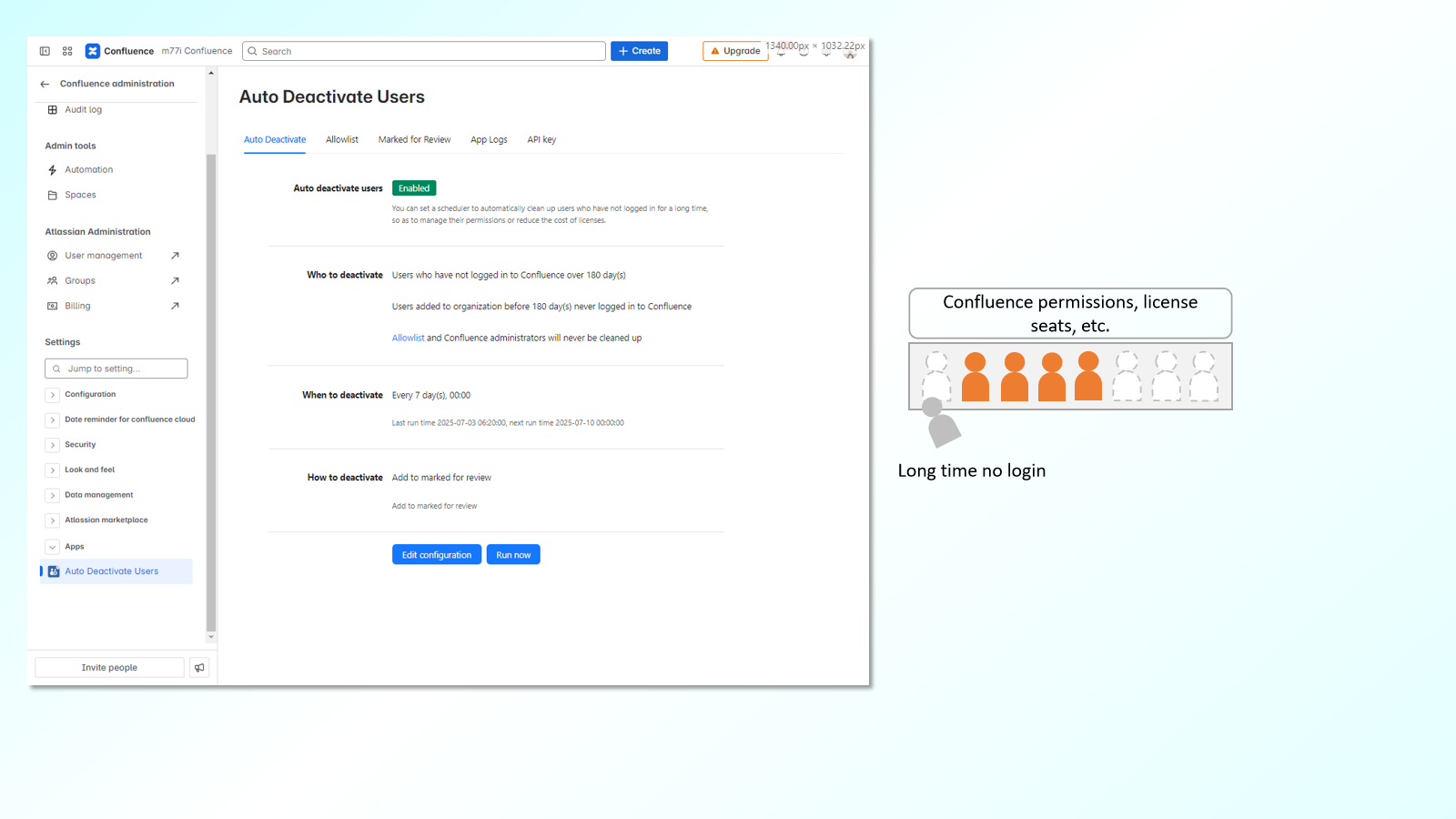Open the App Logs tab
The image size is (1456, 819).
click(489, 140)
